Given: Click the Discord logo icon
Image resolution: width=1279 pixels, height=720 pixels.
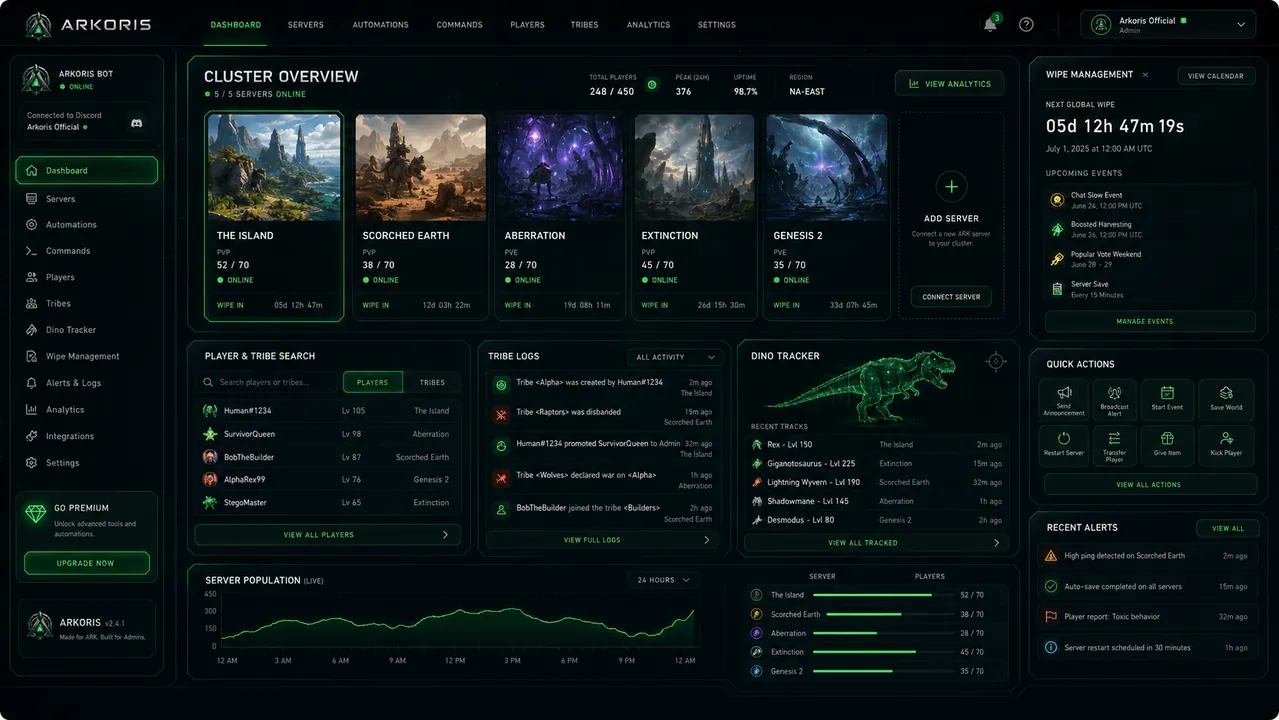Looking at the screenshot, I should 136,123.
